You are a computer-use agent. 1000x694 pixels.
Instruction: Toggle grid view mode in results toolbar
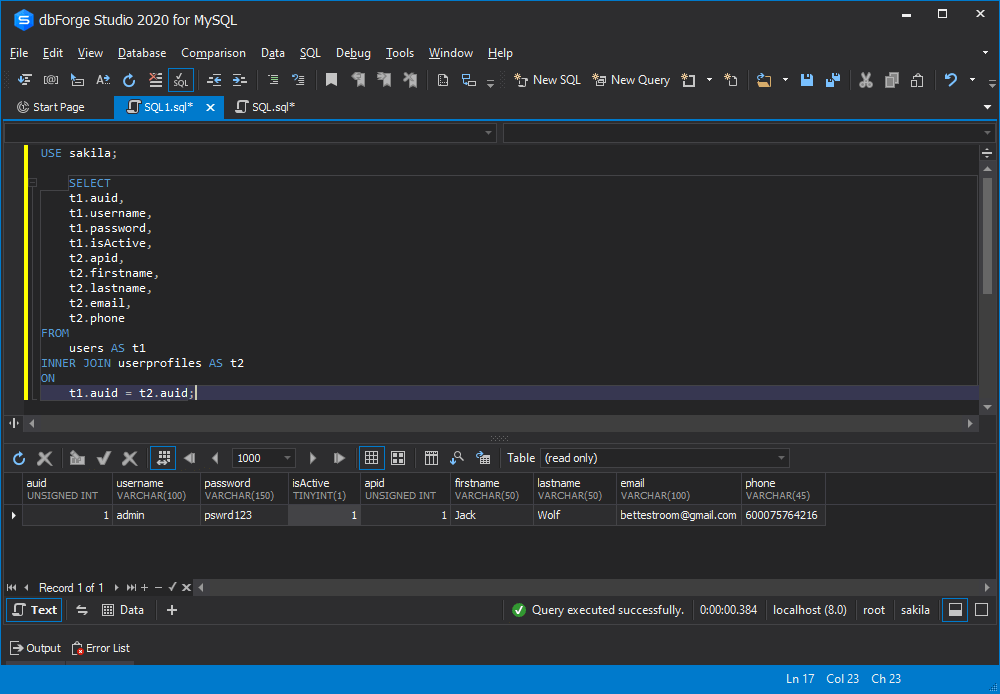(x=372, y=458)
